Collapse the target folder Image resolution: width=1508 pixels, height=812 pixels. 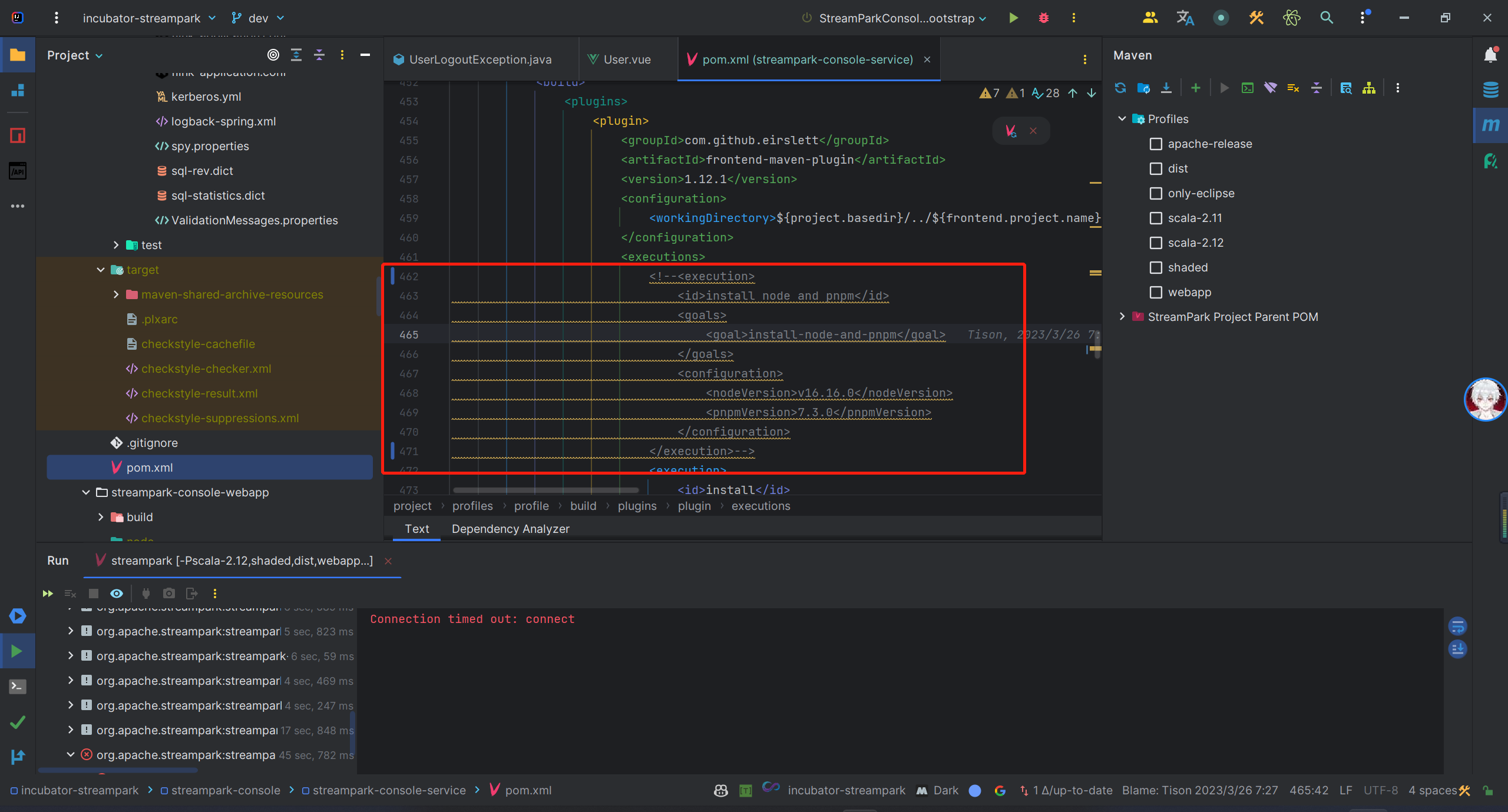[x=101, y=270]
